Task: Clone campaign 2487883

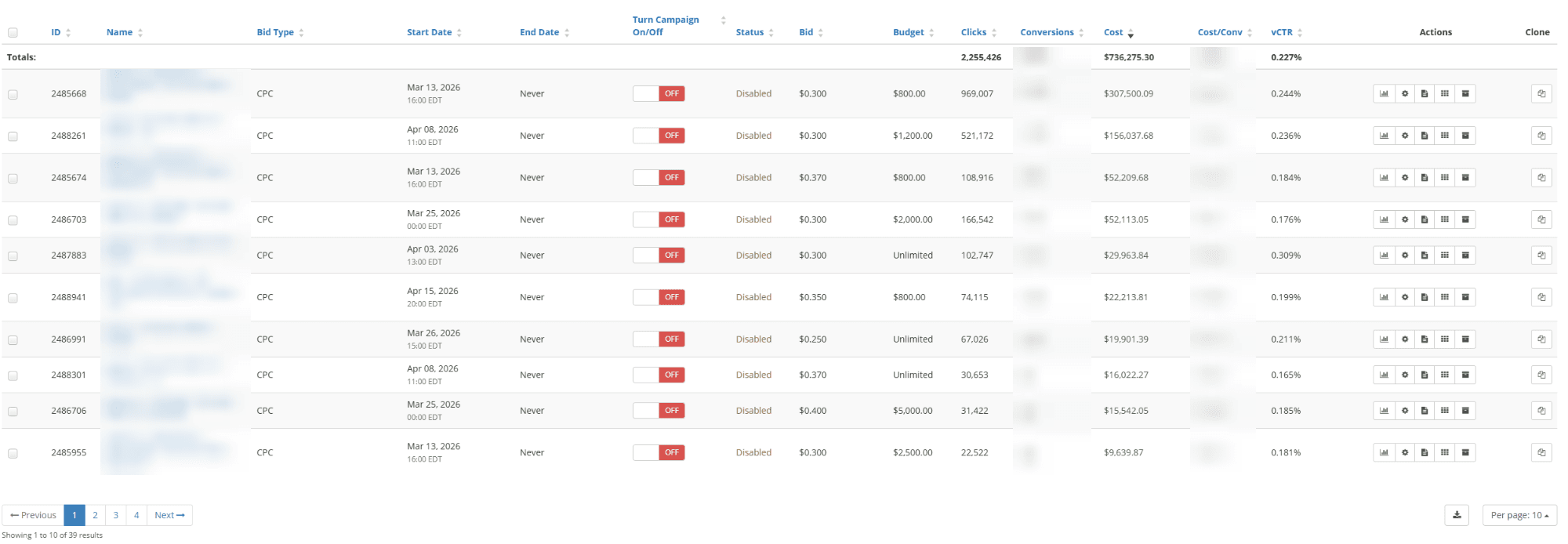Action: 1541,256
